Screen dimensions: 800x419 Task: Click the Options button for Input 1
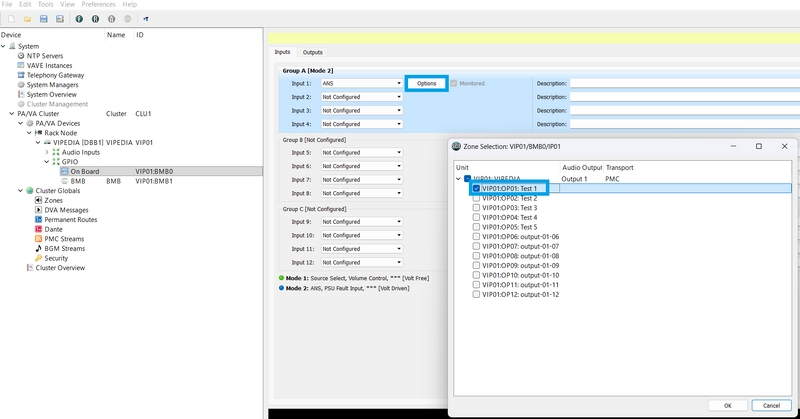coord(427,83)
